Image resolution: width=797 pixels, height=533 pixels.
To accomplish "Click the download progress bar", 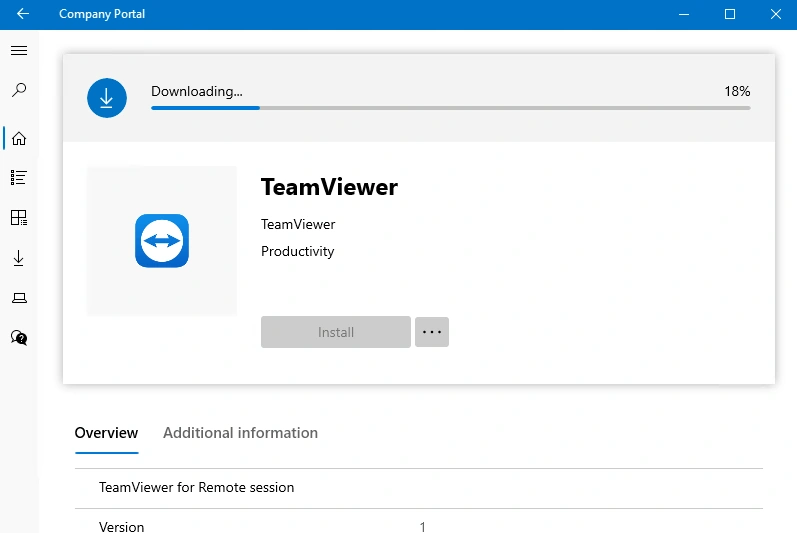I will [x=450, y=108].
